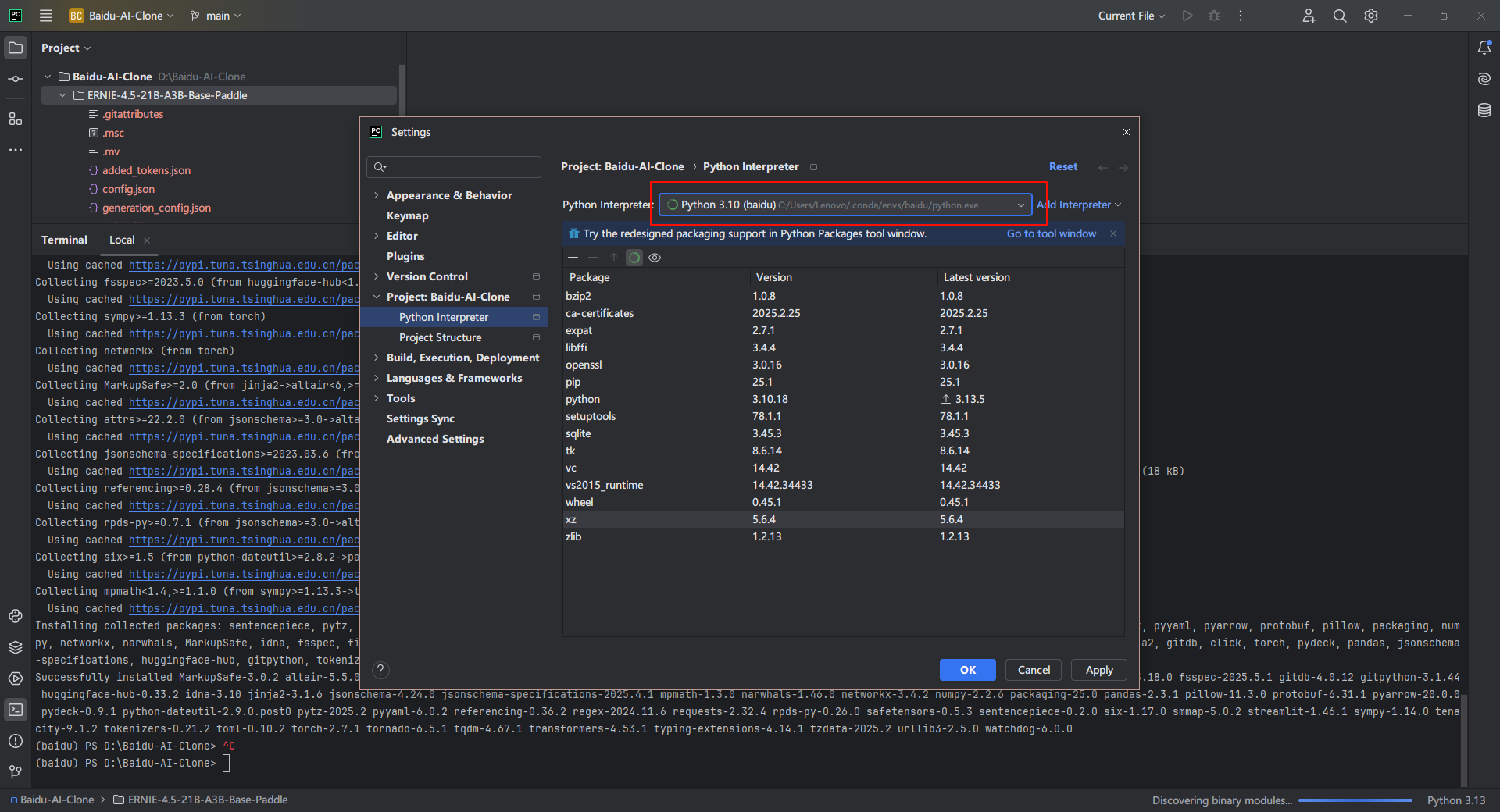This screenshot has height=812, width=1500.
Task: Select Settings Sync page
Action: [x=420, y=418]
